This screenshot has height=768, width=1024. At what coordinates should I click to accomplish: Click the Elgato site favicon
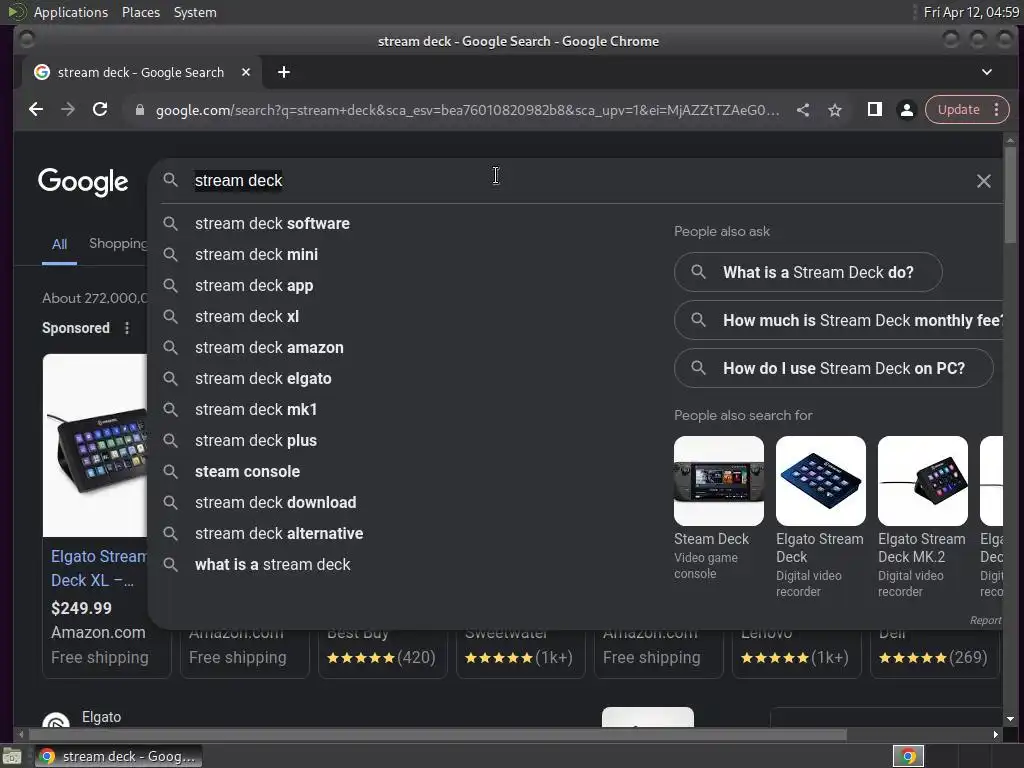click(56, 720)
